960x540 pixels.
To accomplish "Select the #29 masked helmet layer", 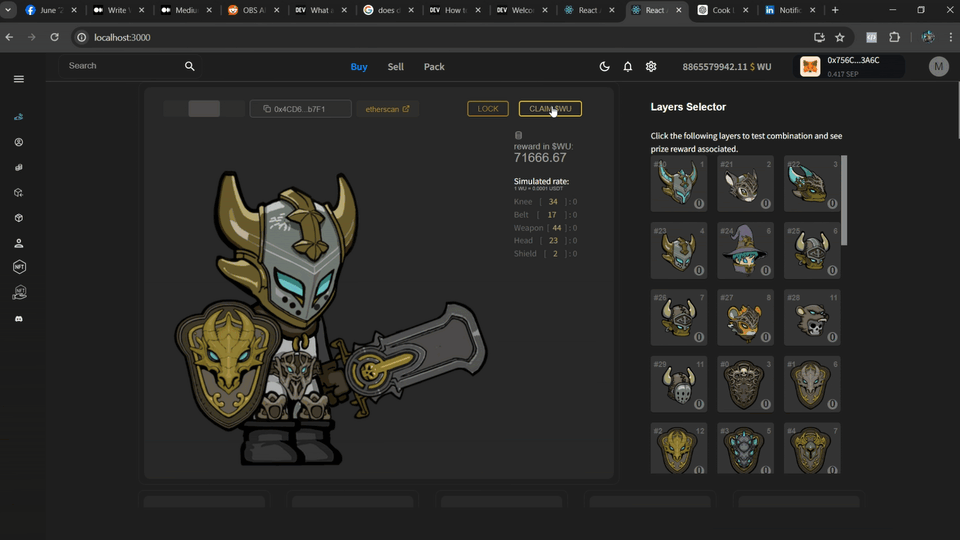I will (678, 384).
